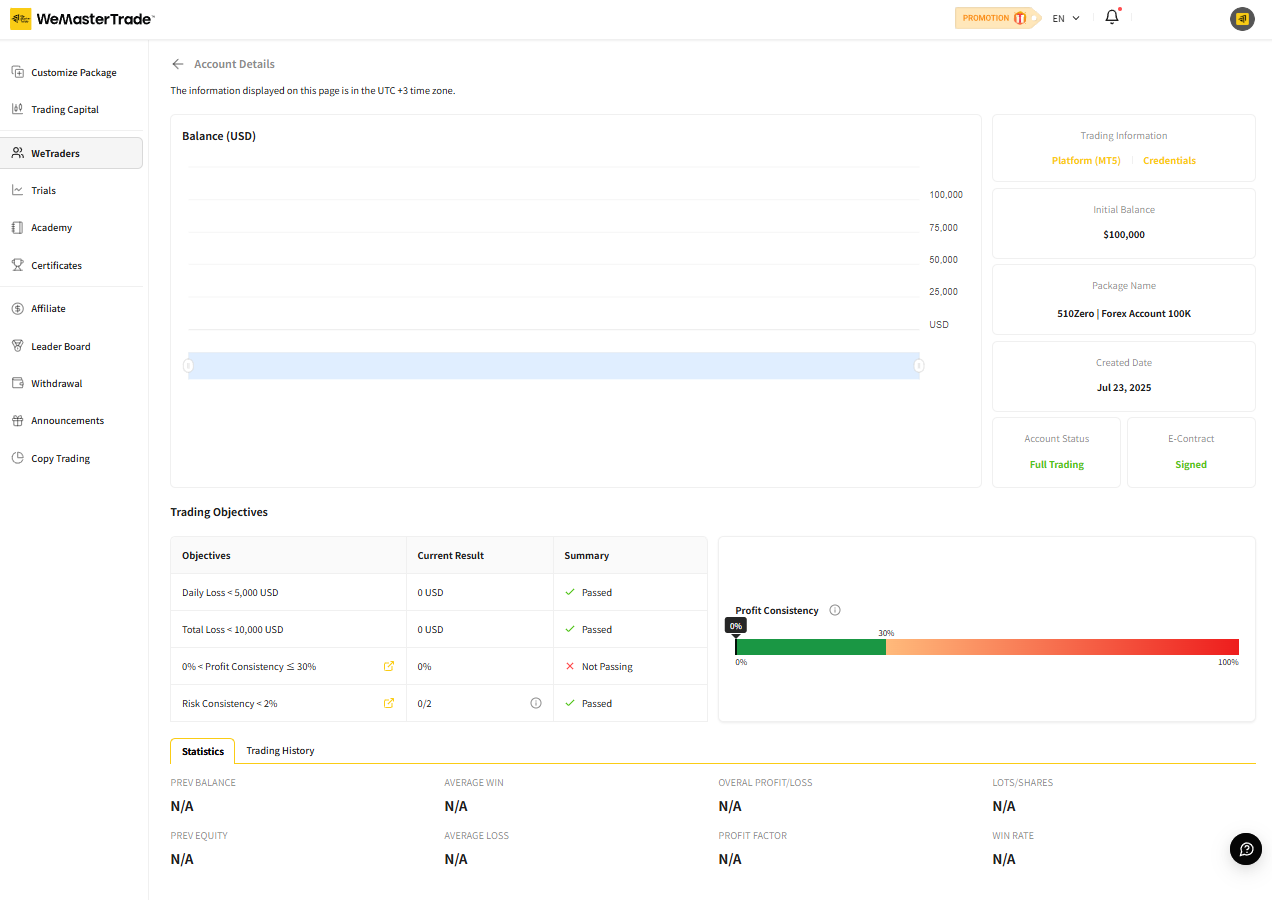Click the Not Passing summary cell
The width and height of the screenshot is (1272, 900).
pos(630,666)
